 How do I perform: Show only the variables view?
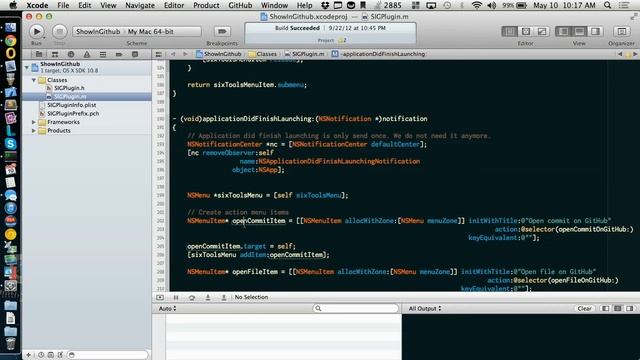(606, 309)
